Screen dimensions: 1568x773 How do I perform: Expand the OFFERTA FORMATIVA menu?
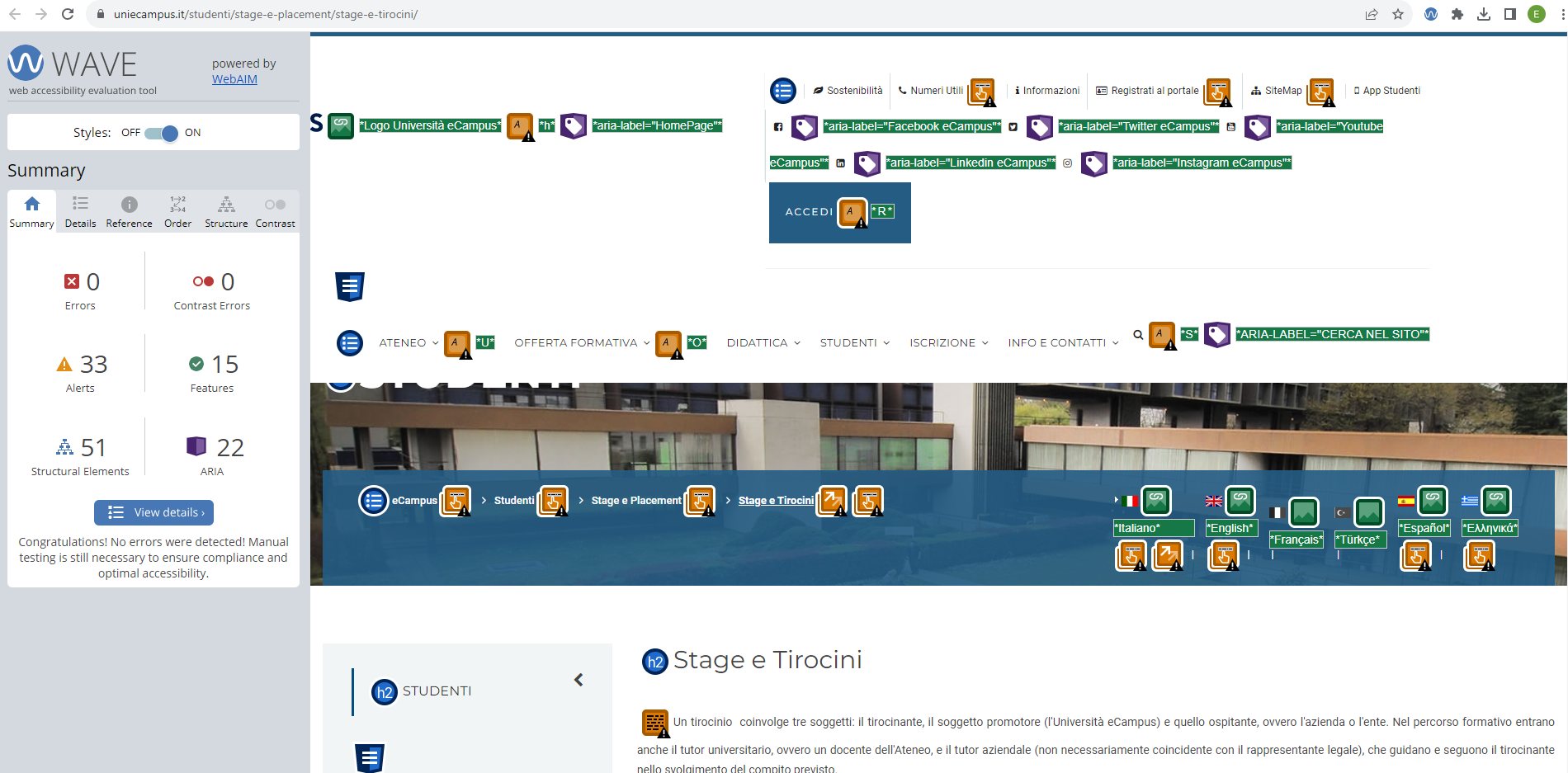582,343
